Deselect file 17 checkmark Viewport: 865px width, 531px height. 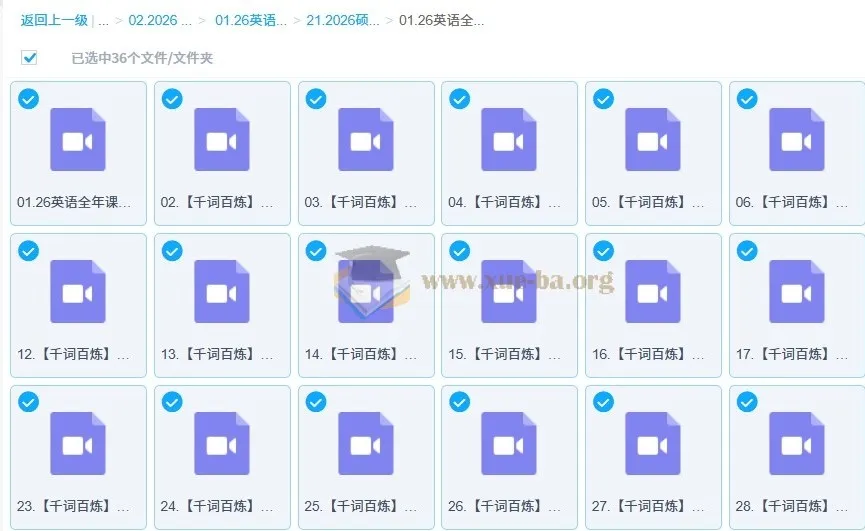747,251
